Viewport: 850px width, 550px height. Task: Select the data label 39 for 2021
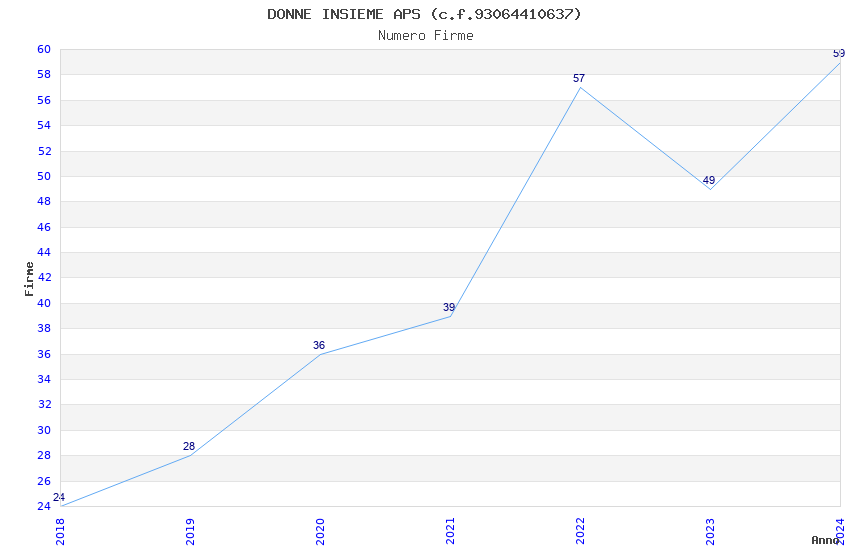point(449,307)
